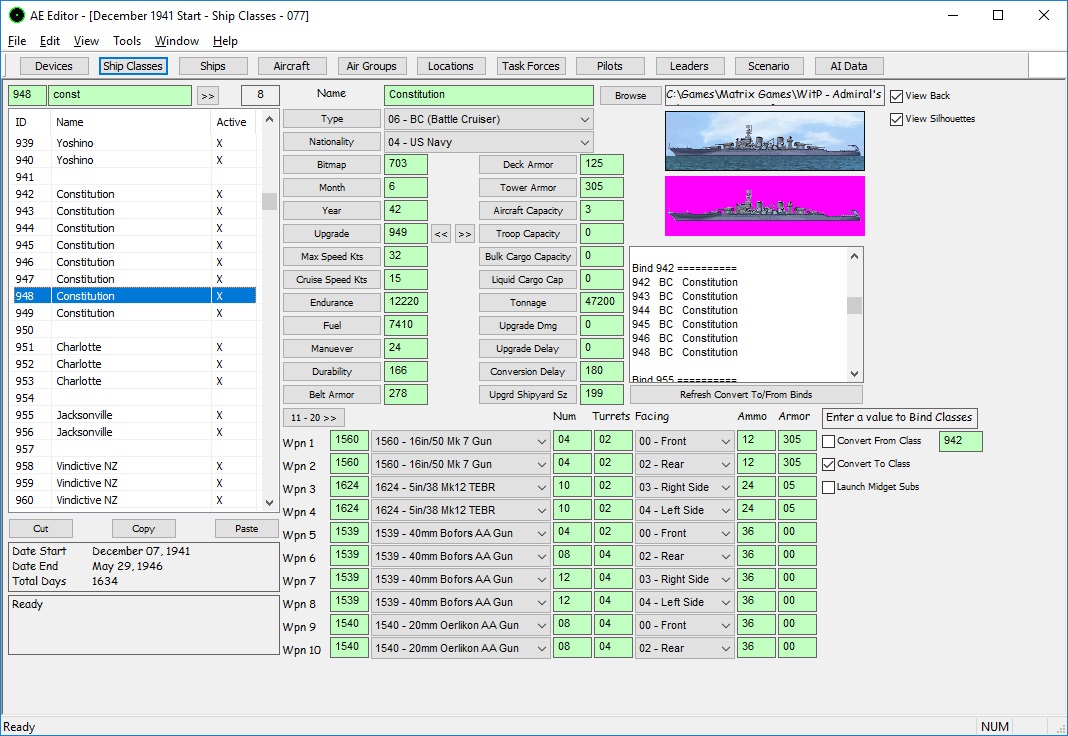
Task: Open the Tools menu
Action: 127,41
